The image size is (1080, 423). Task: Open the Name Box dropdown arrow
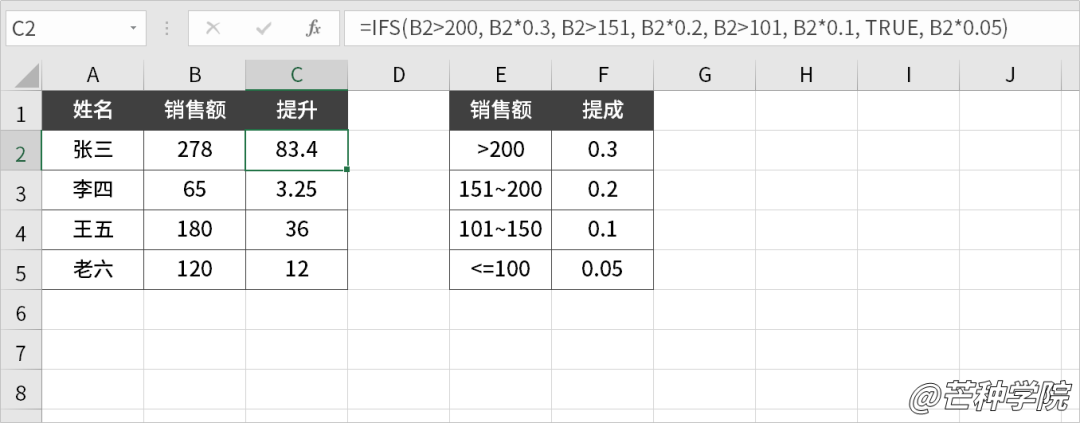click(133, 29)
